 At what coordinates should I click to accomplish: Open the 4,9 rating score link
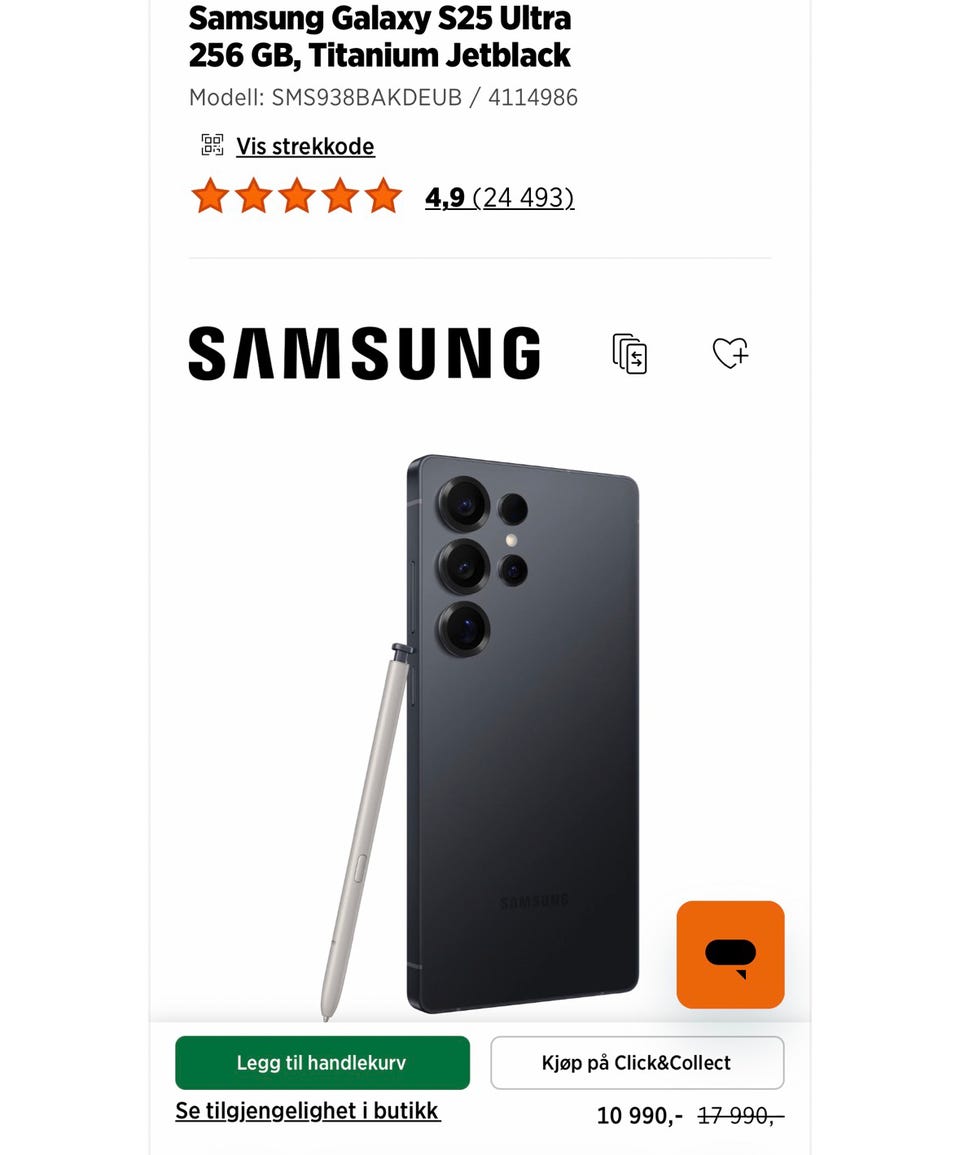tap(444, 197)
